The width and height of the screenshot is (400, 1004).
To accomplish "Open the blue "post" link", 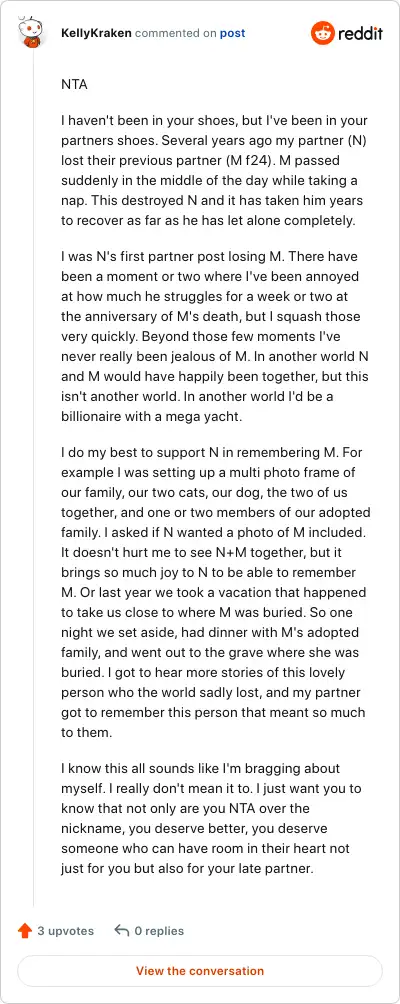I will point(232,33).
